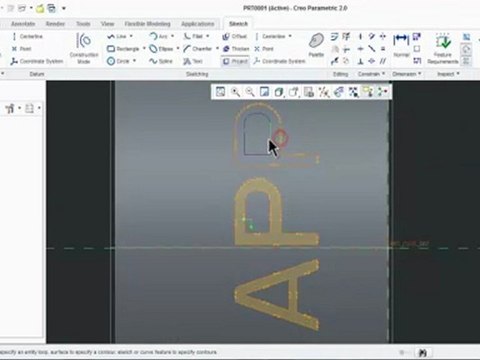The height and width of the screenshot is (360, 480).
Task: Switch to the Annotate tab
Action: pos(23,24)
